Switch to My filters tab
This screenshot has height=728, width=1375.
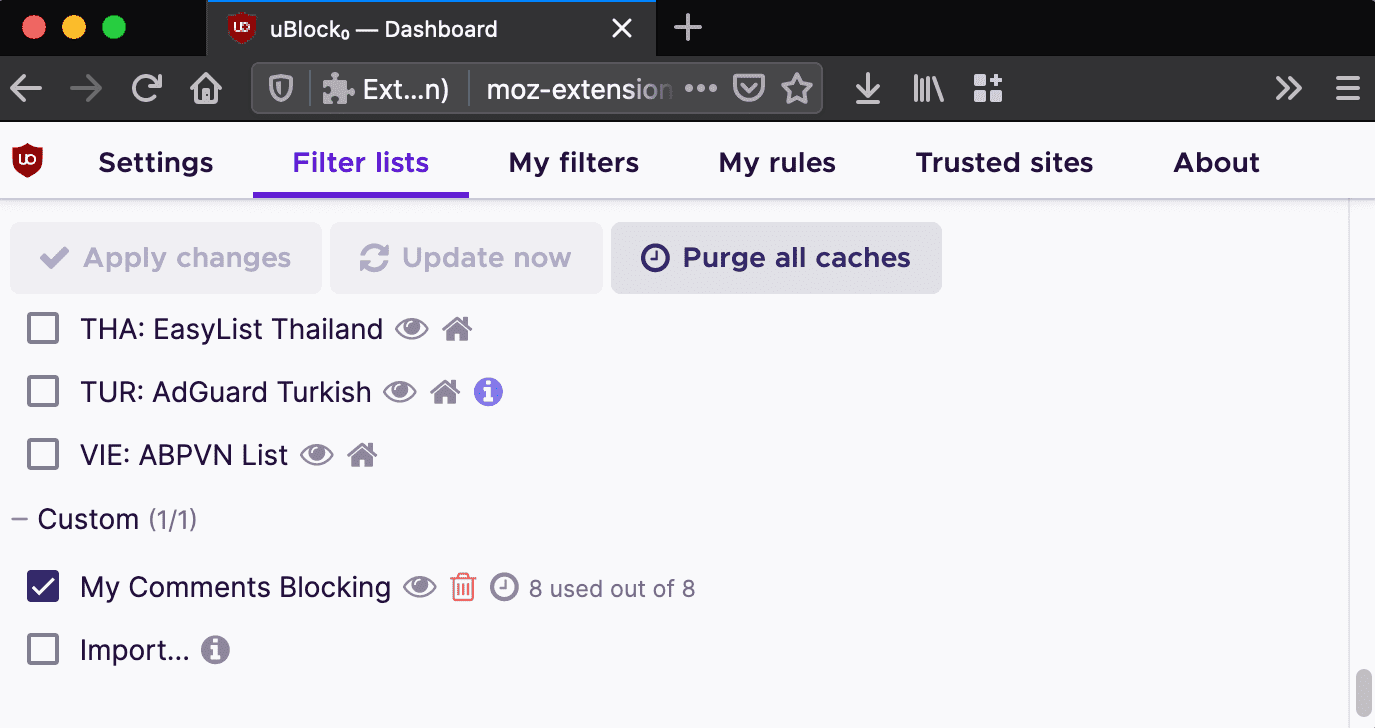point(574,162)
